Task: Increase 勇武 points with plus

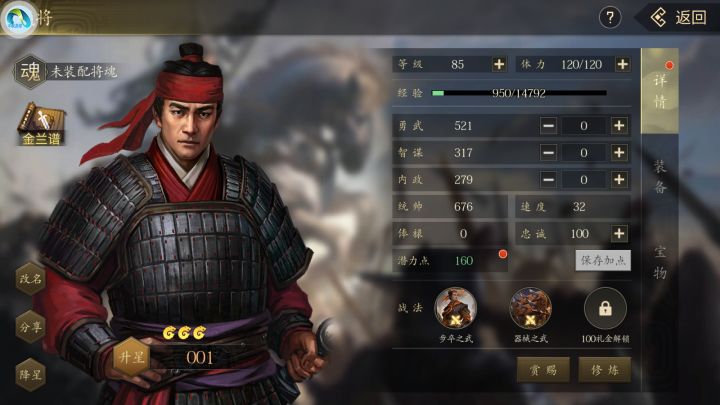Action: [619, 125]
